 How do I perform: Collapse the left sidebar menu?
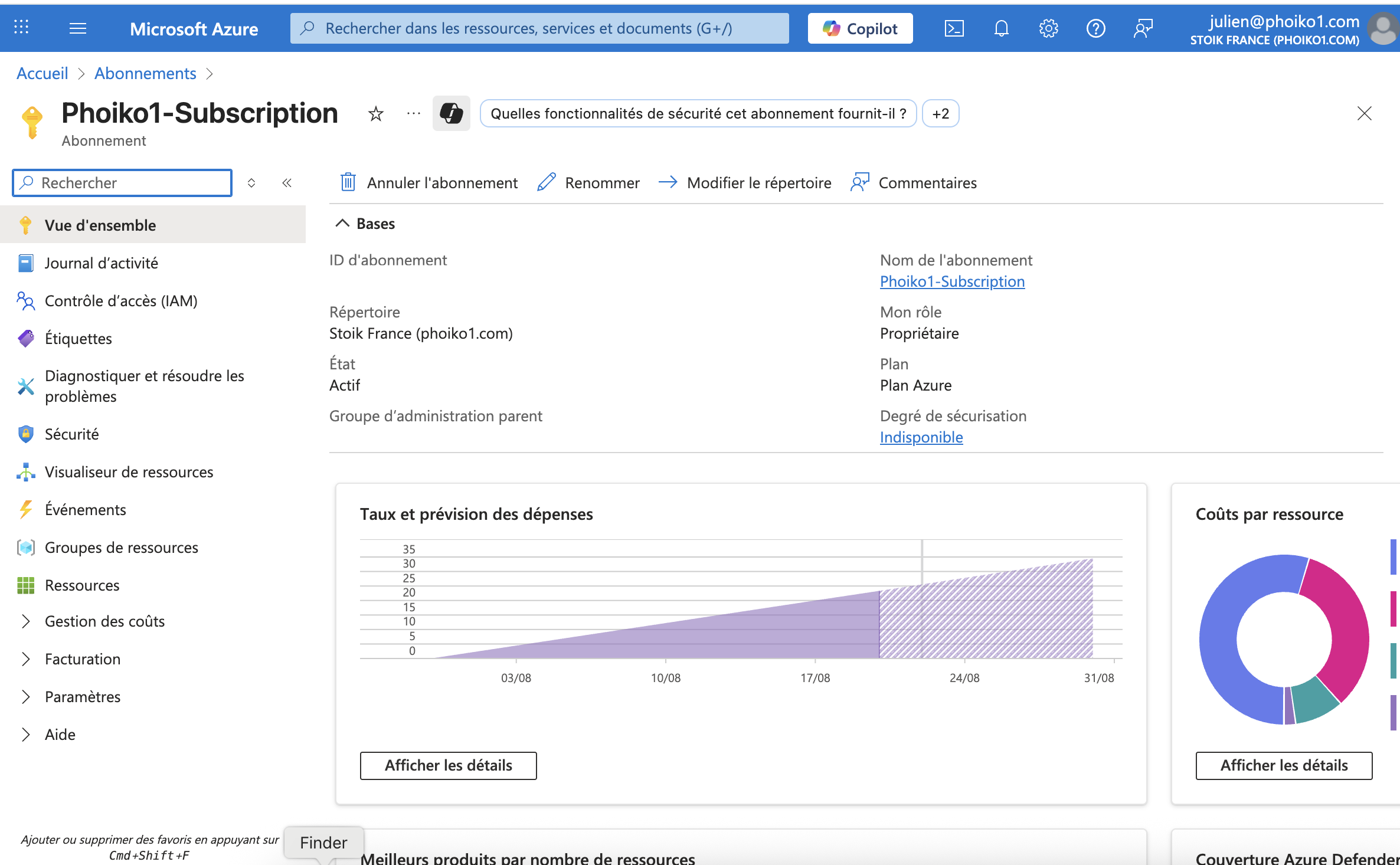[287, 183]
